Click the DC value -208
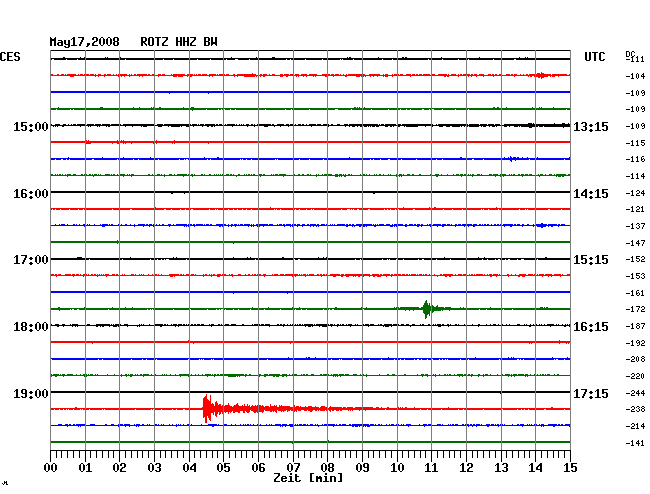The width and height of the screenshot is (650, 494). click(x=635, y=359)
